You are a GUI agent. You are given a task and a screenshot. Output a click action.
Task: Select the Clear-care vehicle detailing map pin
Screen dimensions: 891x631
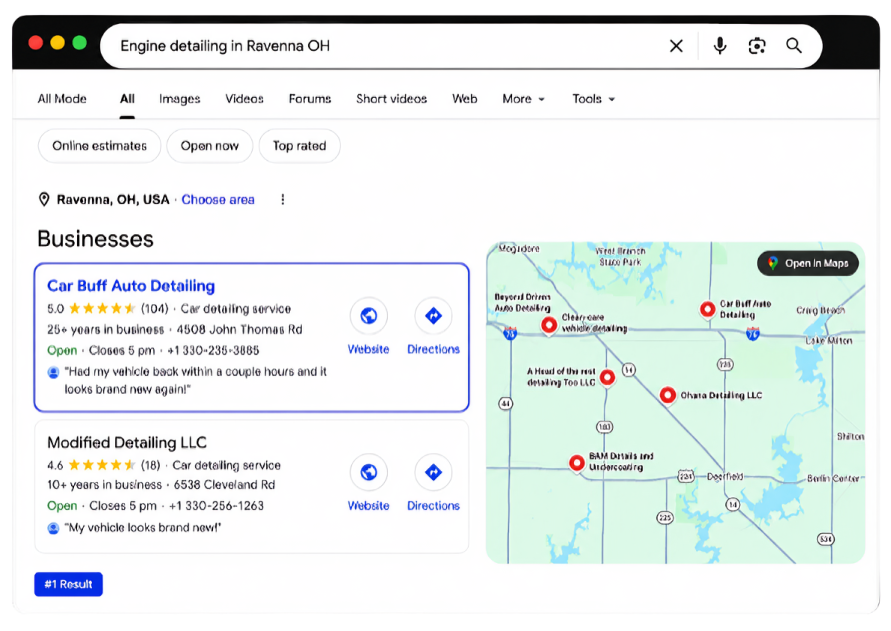pos(549,325)
